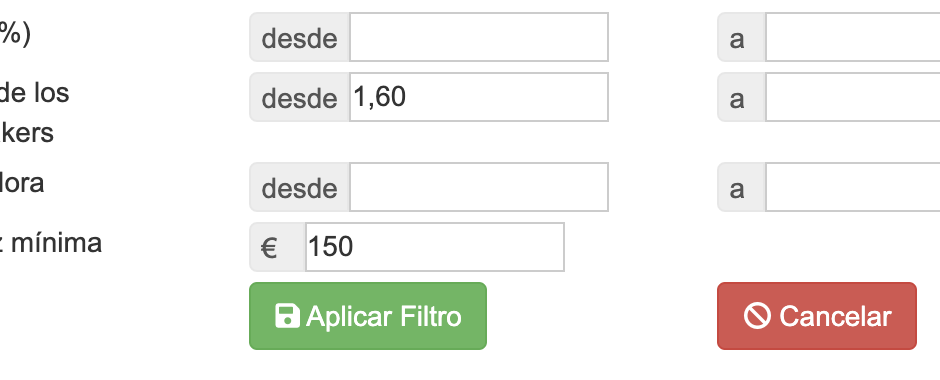
Task: Click the empty 'desde' field in the percentage row
Action: (479, 37)
